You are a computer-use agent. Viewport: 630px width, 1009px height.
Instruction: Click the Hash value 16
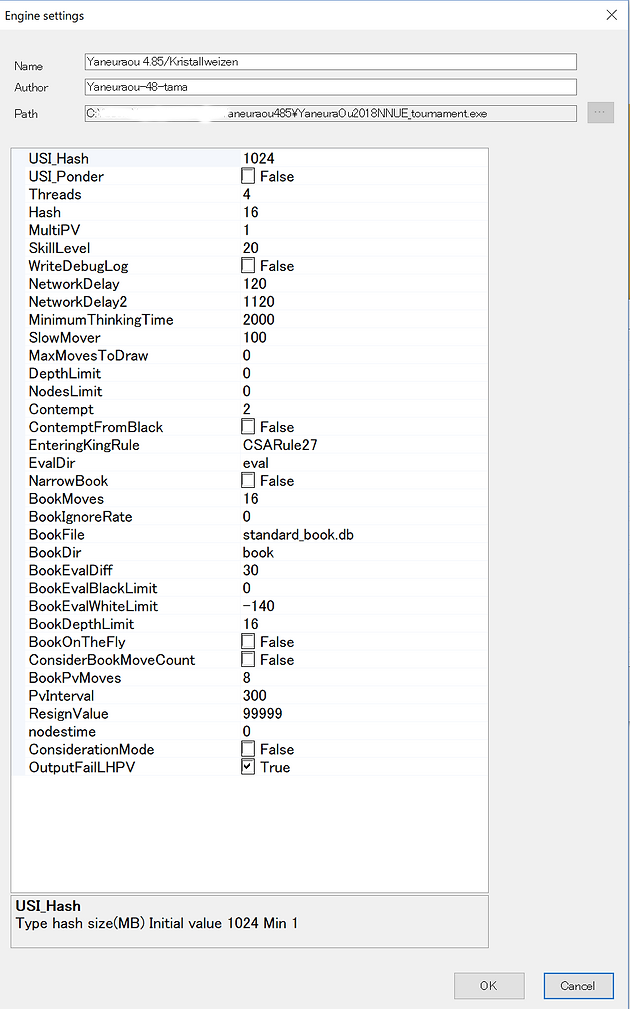tap(250, 212)
